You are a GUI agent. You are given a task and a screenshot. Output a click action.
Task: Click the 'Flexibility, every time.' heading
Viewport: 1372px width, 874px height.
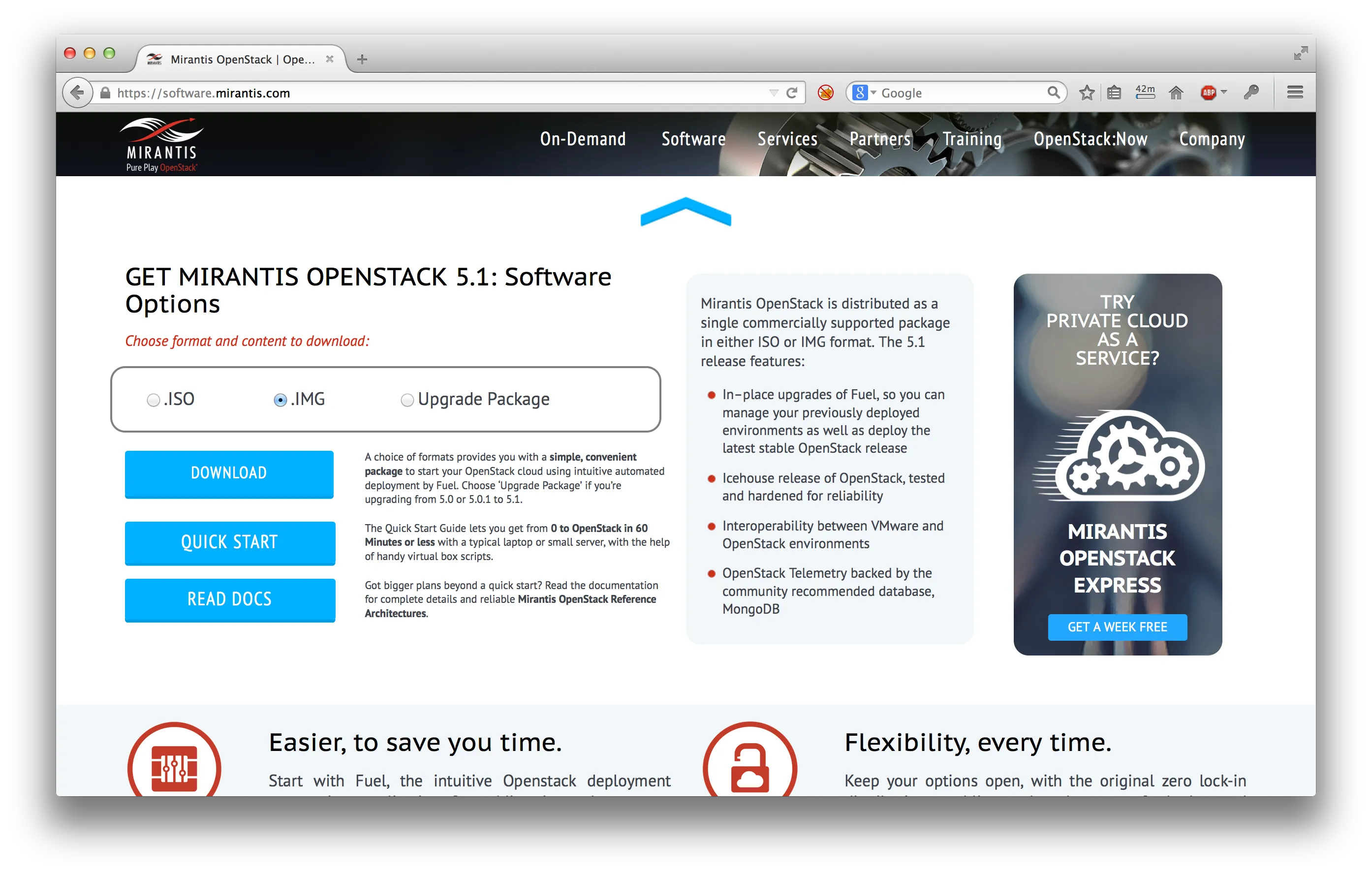pyautogui.click(x=978, y=743)
